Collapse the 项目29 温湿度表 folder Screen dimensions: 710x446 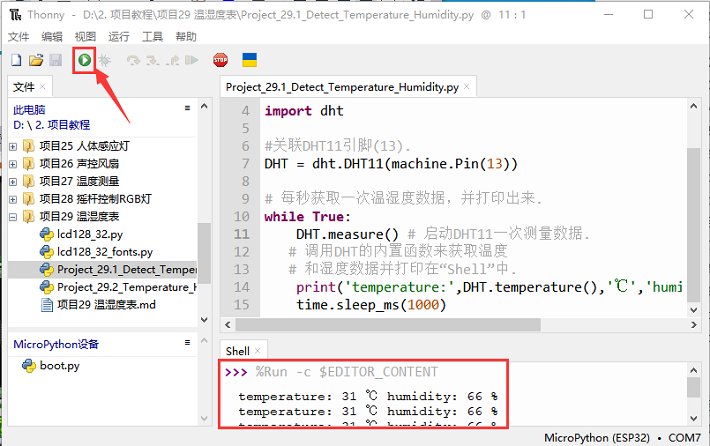[14, 216]
